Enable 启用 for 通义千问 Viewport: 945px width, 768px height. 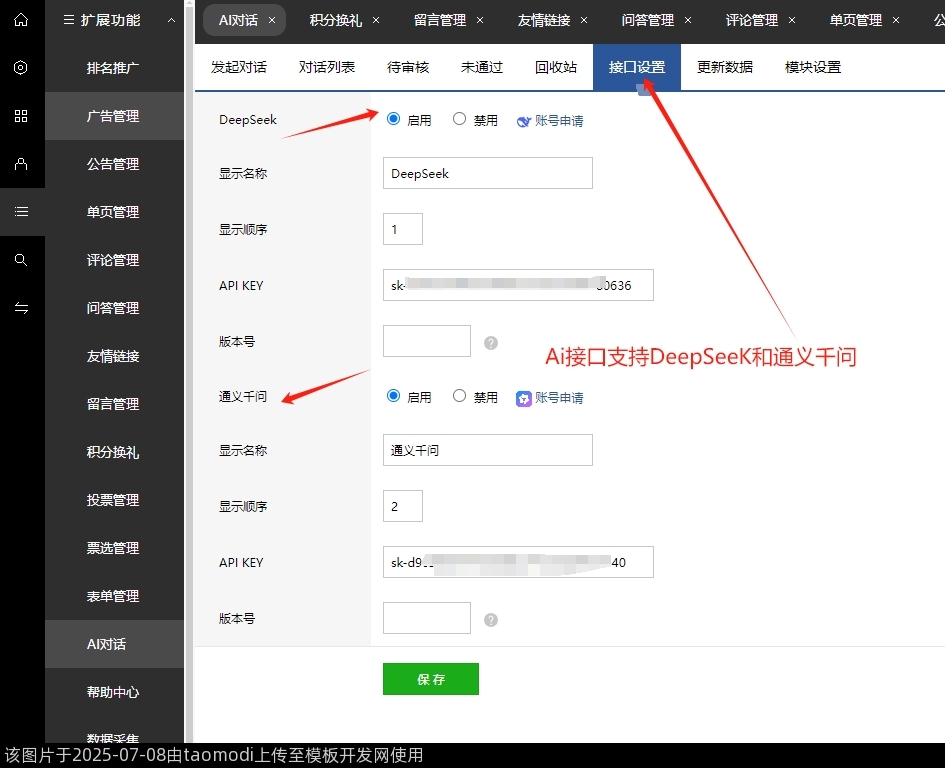pos(393,396)
